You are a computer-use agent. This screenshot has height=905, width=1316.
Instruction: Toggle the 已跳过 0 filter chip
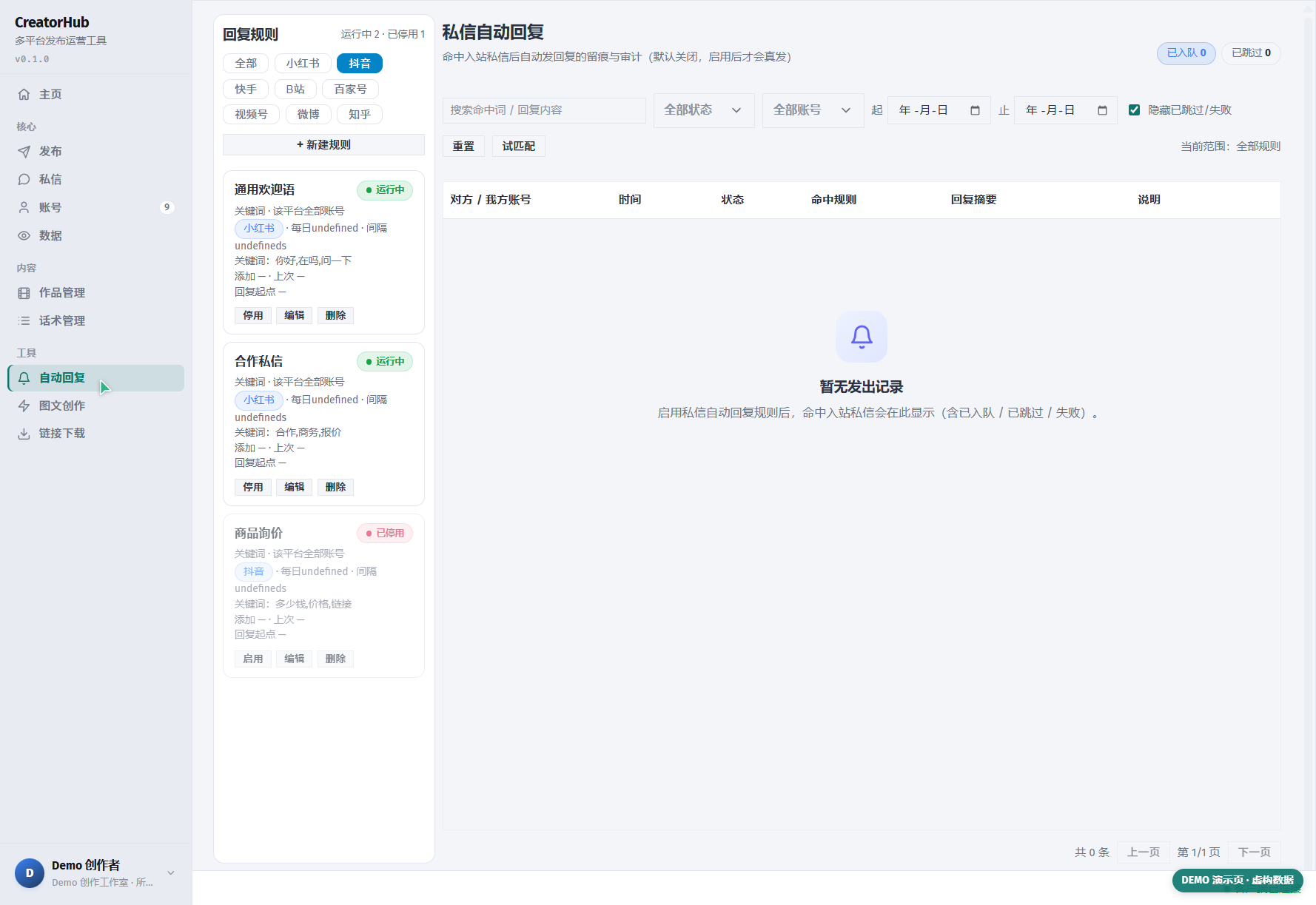1251,53
